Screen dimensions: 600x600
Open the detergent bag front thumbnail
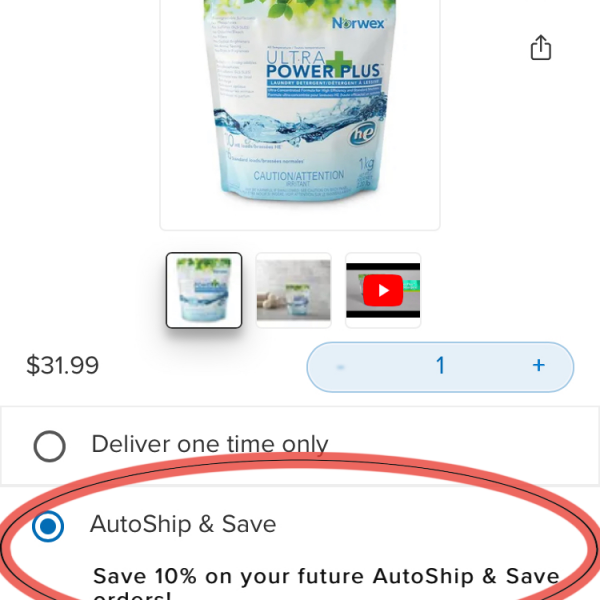(x=204, y=290)
